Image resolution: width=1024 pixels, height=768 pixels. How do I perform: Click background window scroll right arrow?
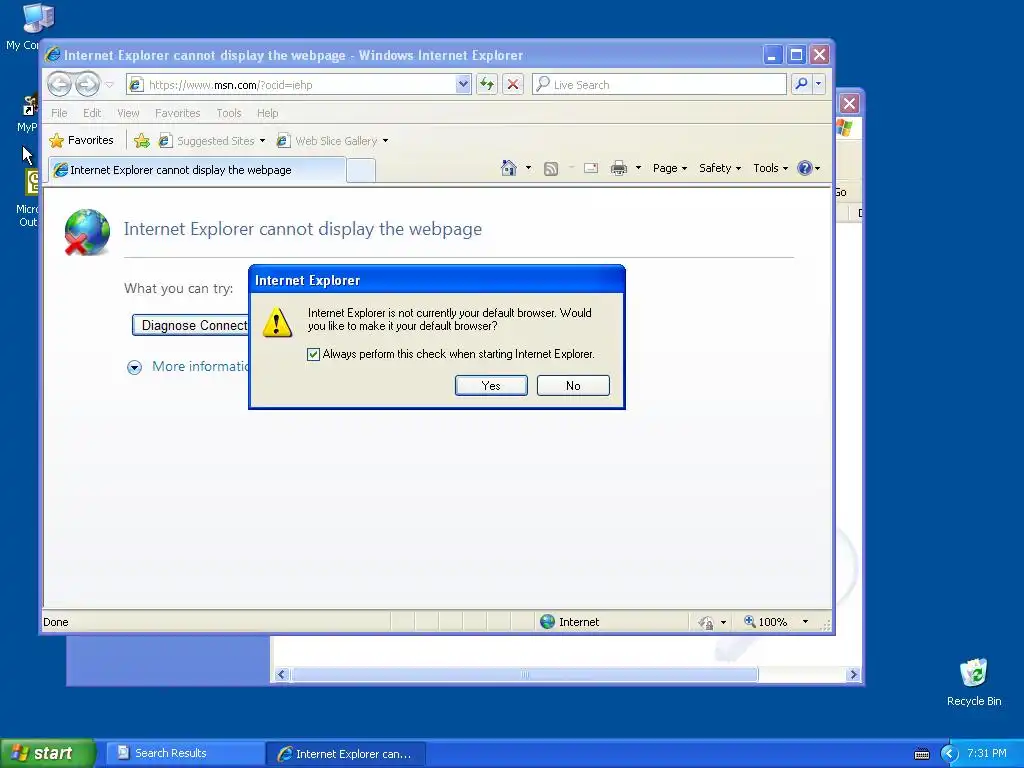(853, 675)
